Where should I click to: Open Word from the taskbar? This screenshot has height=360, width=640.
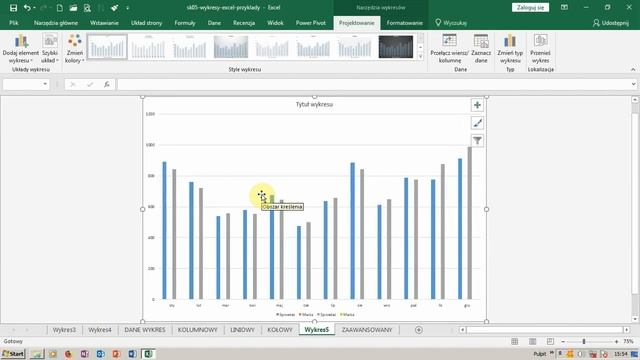coord(132,354)
